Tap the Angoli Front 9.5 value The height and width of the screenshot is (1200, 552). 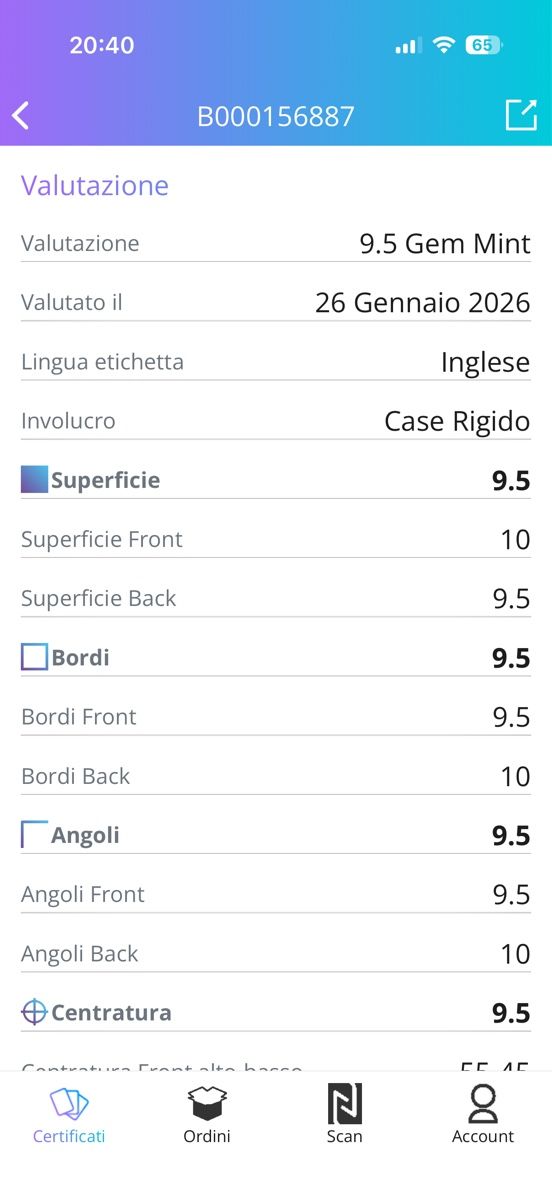click(x=511, y=894)
